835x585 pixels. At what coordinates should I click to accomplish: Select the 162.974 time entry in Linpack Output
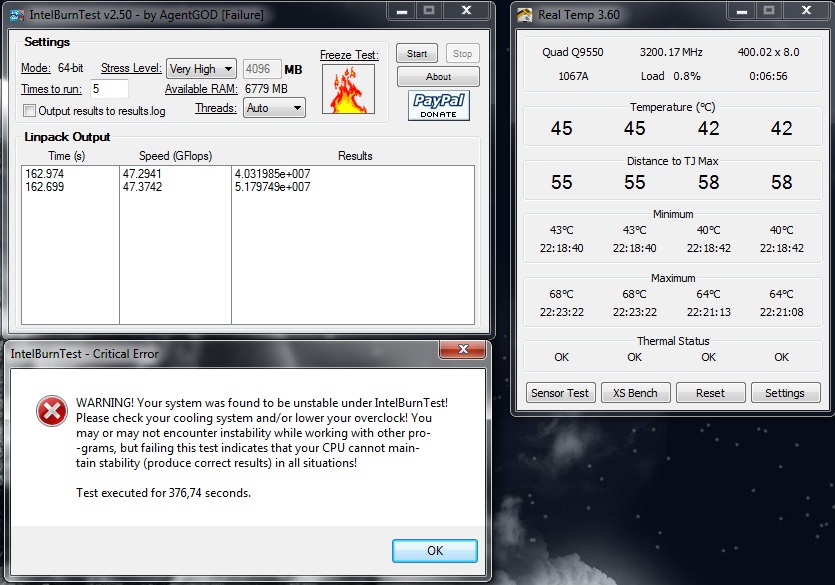coord(45,174)
